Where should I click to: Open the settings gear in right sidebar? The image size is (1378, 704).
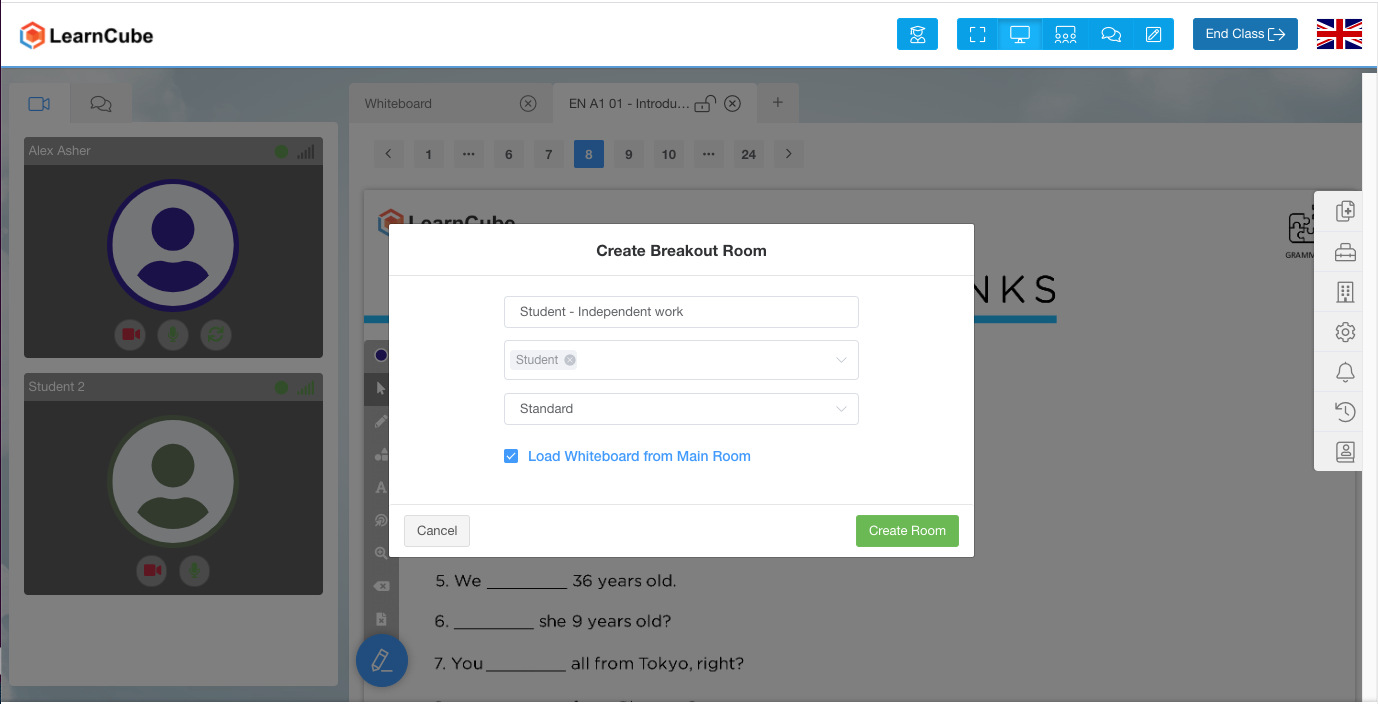(x=1345, y=331)
